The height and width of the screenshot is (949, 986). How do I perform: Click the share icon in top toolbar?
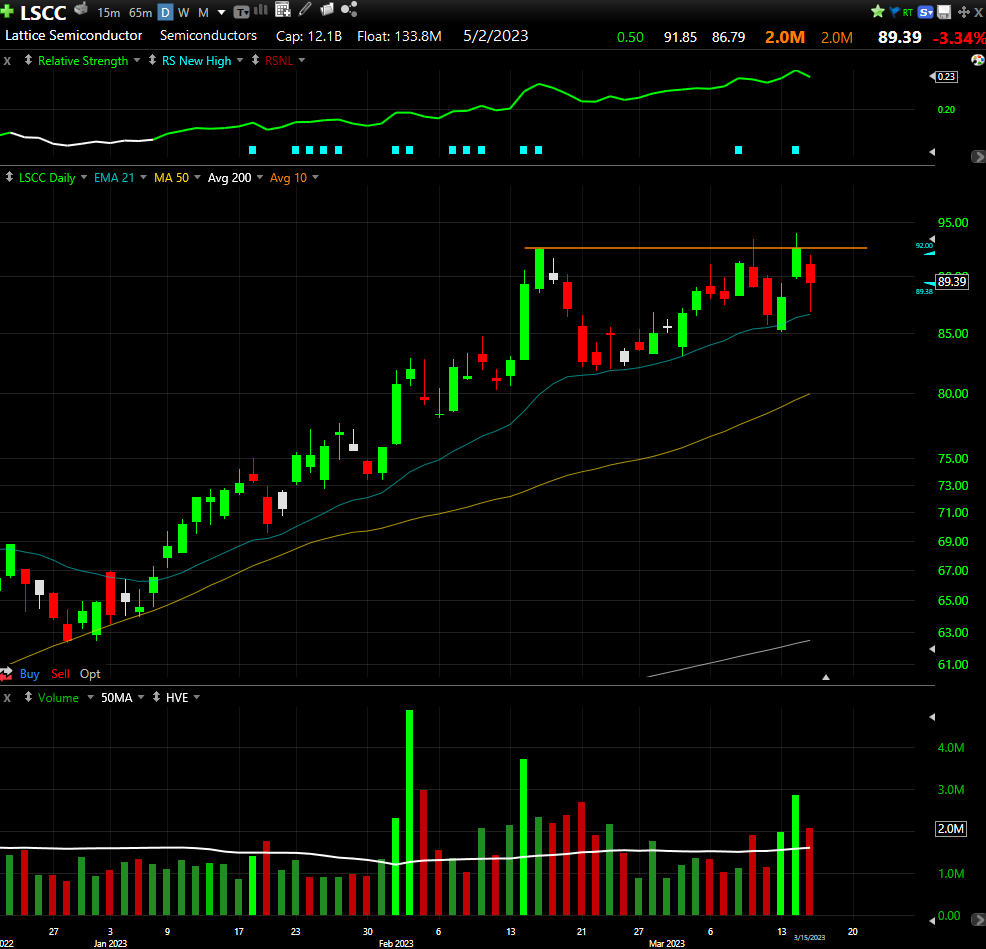[349, 9]
